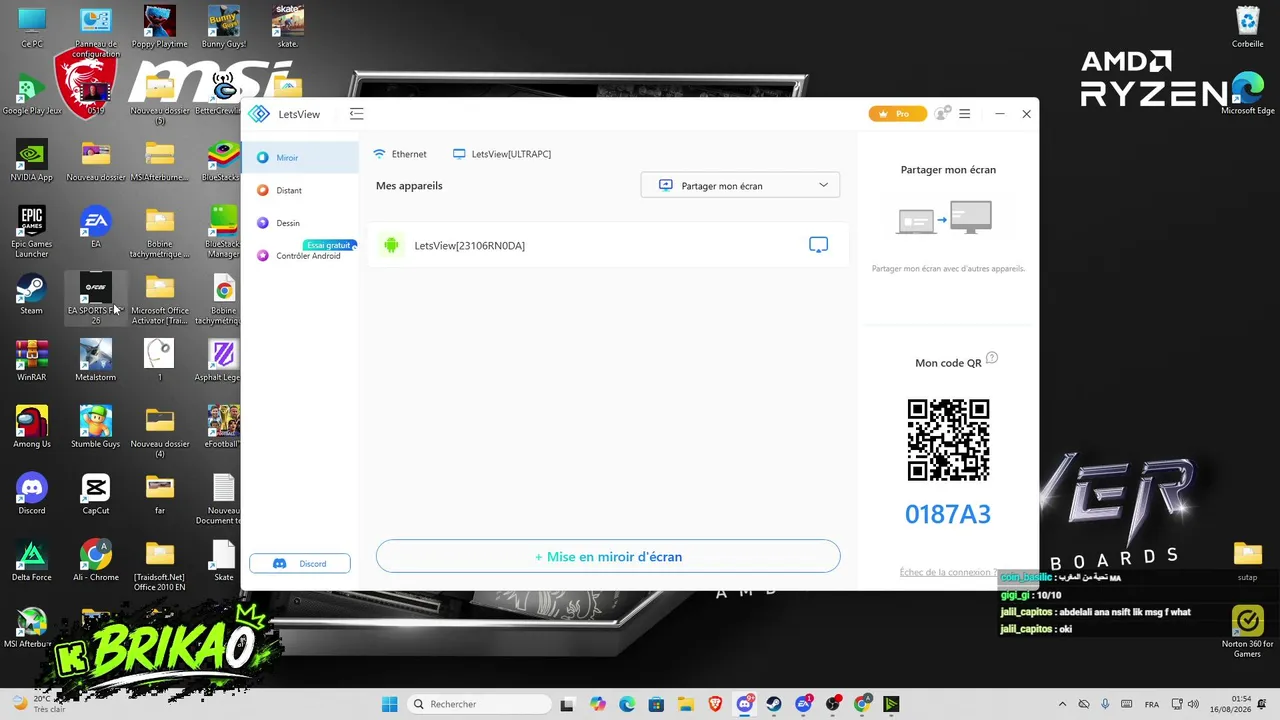Open the Windows Start menu
This screenshot has width=1280, height=720.
390,704
